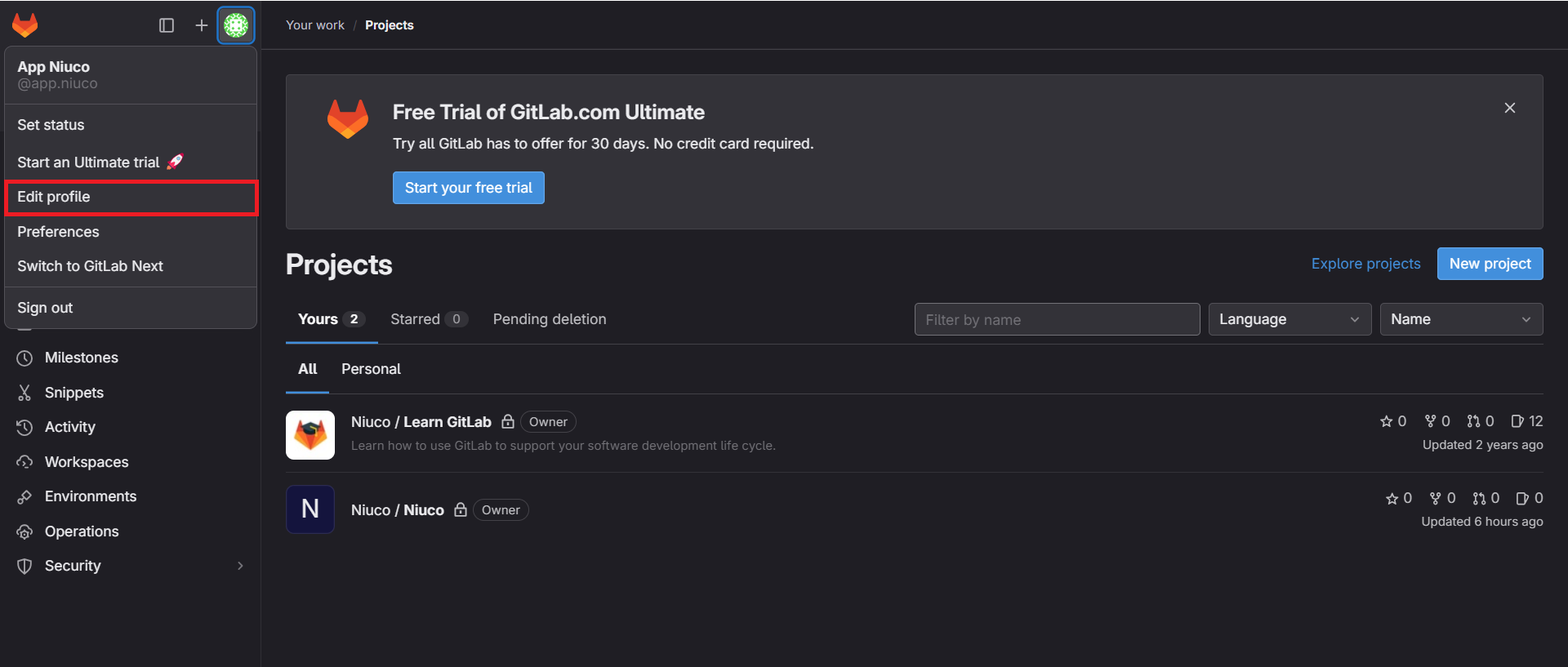
Task: Click 'Updated 6 hours ago' text
Action: pyautogui.click(x=1482, y=522)
